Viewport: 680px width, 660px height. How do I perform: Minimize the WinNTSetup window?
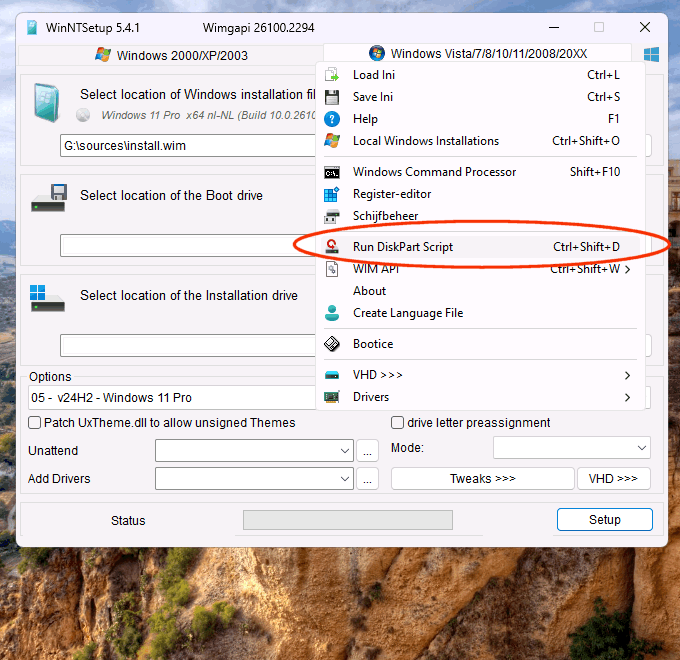[554, 27]
